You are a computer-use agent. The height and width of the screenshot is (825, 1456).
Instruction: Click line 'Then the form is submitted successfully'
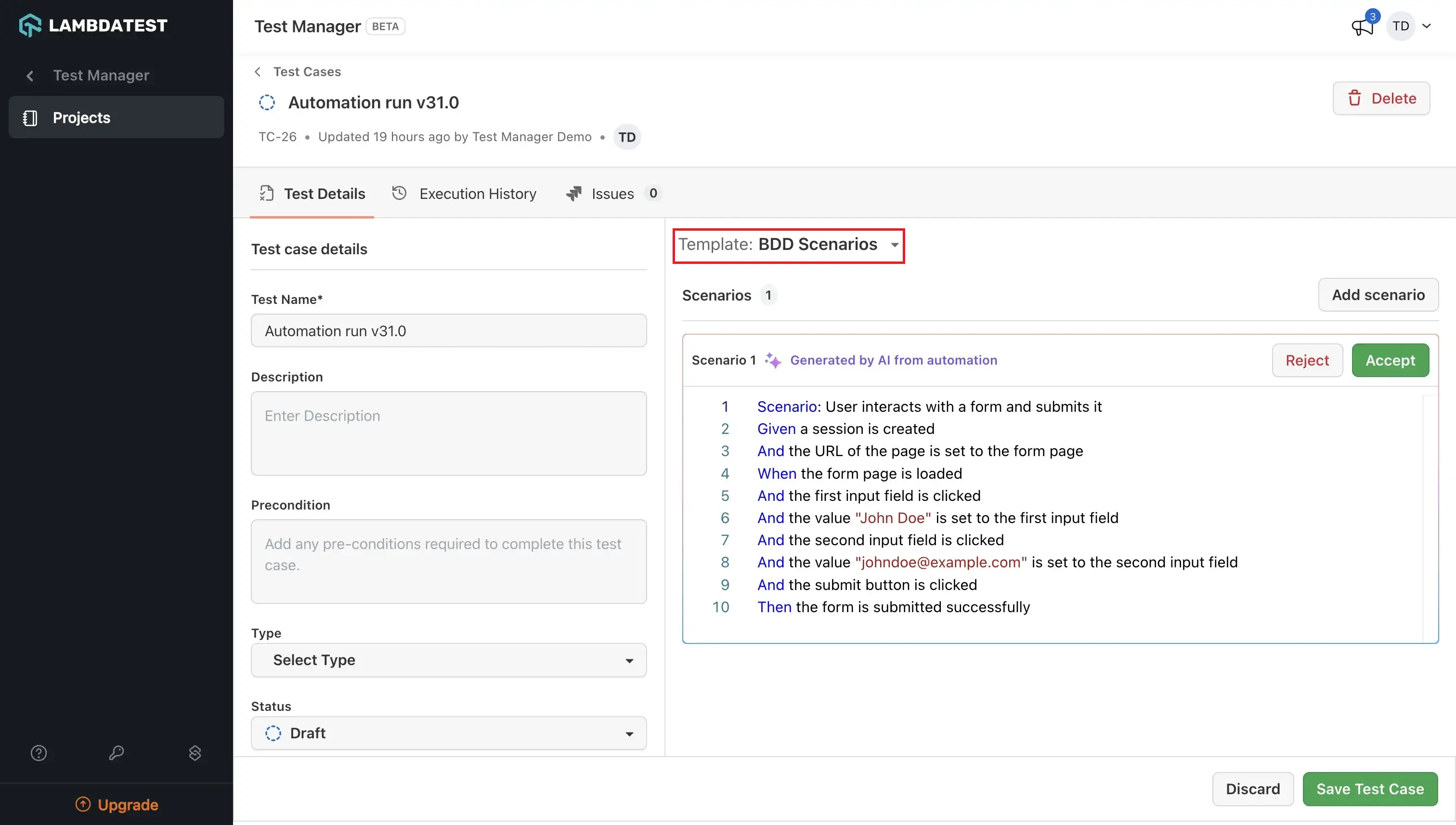pyautogui.click(x=893, y=607)
